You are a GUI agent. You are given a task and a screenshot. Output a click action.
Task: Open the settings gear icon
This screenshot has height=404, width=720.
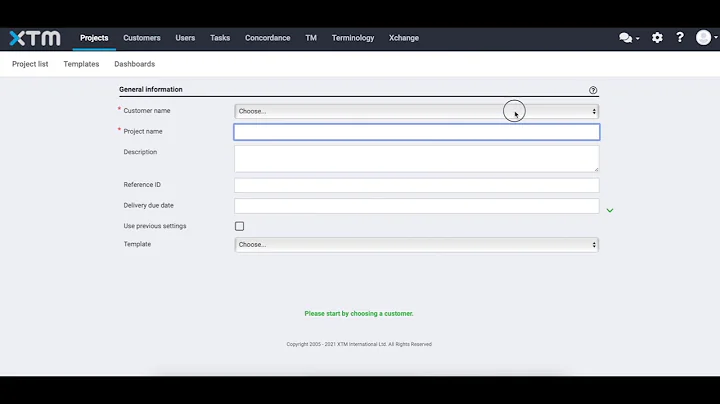coord(657,38)
